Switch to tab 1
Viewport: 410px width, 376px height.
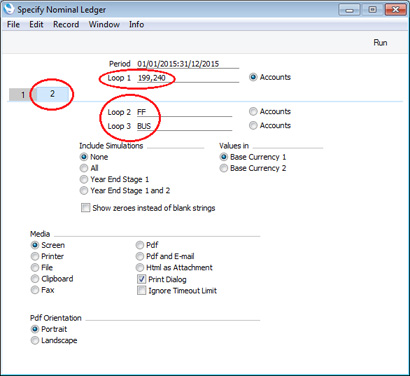22,95
